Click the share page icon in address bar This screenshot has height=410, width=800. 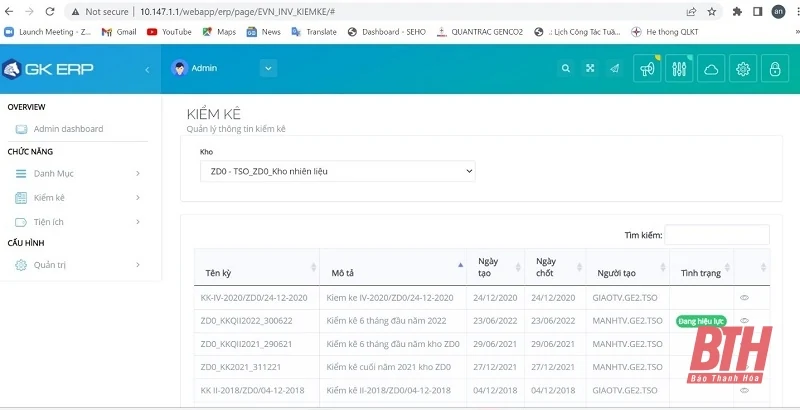pos(691,12)
